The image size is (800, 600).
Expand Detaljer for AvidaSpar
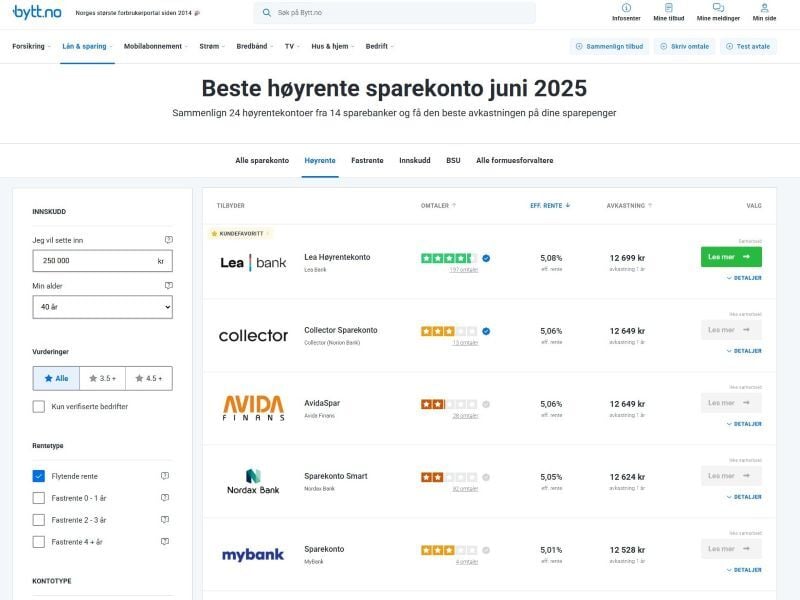(x=744, y=424)
